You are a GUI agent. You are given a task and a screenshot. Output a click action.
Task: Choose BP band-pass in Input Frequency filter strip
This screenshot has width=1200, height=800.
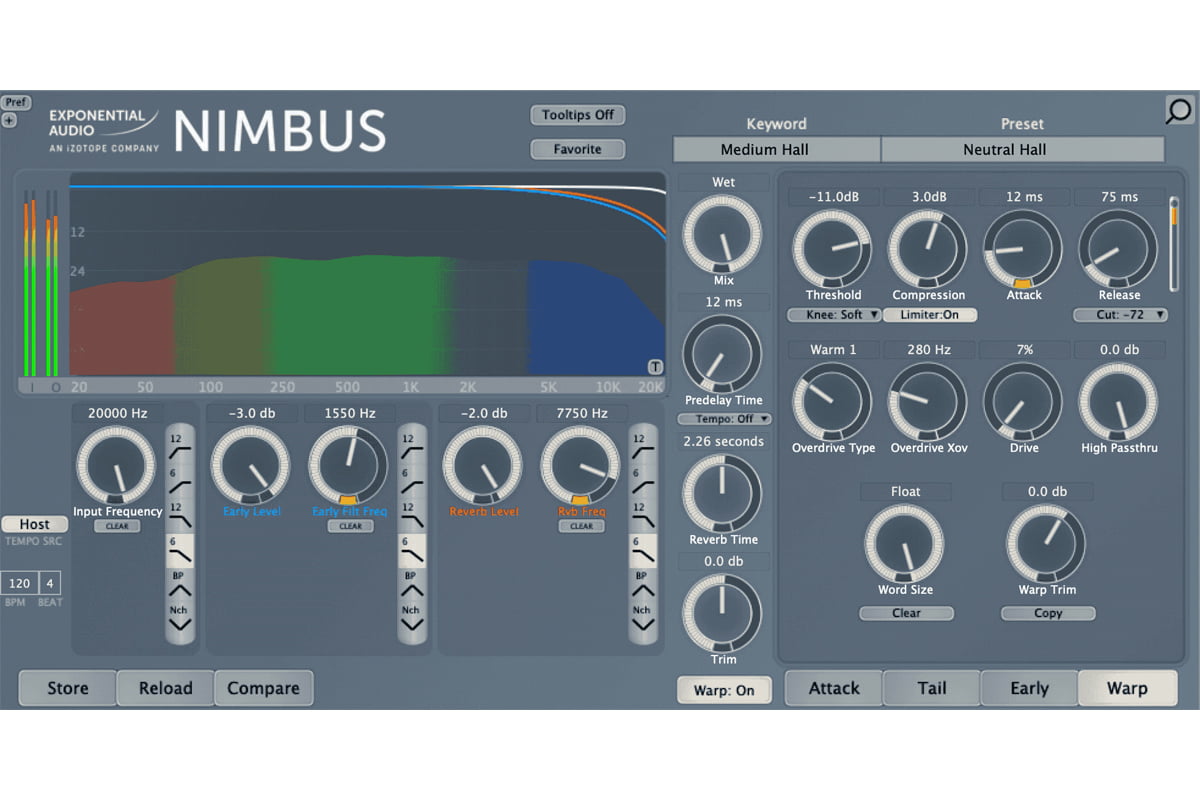[181, 585]
